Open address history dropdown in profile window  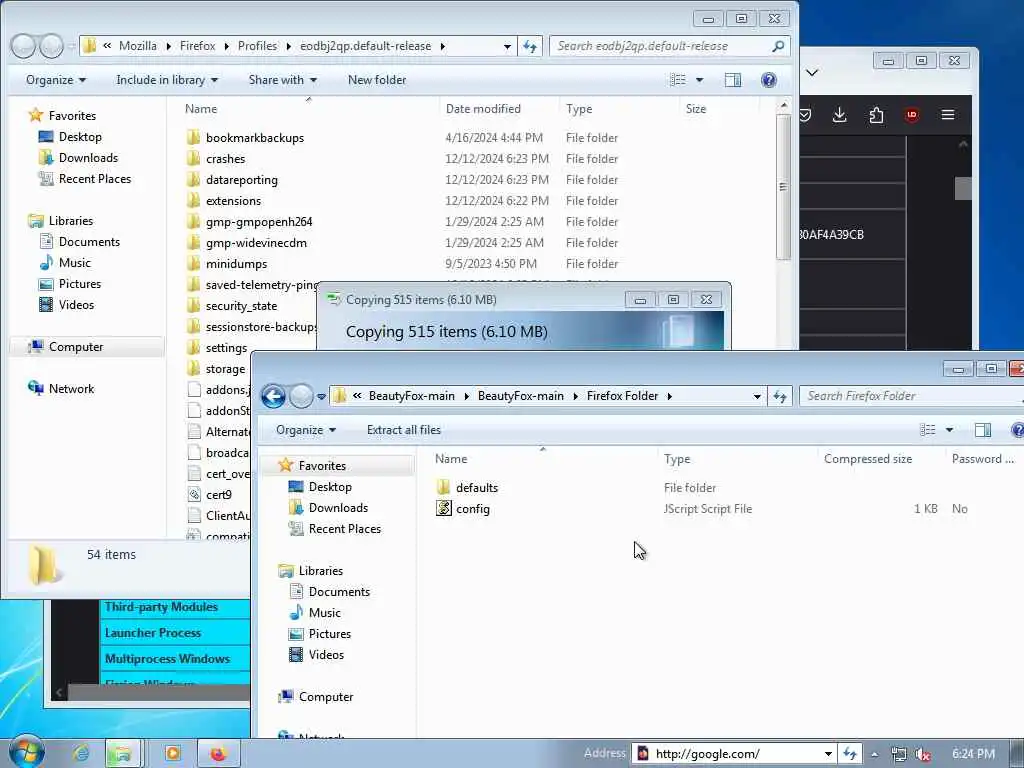[507, 46]
